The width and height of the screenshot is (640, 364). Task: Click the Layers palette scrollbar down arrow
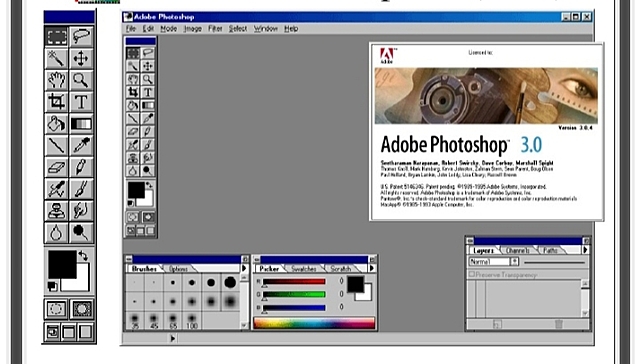585,313
